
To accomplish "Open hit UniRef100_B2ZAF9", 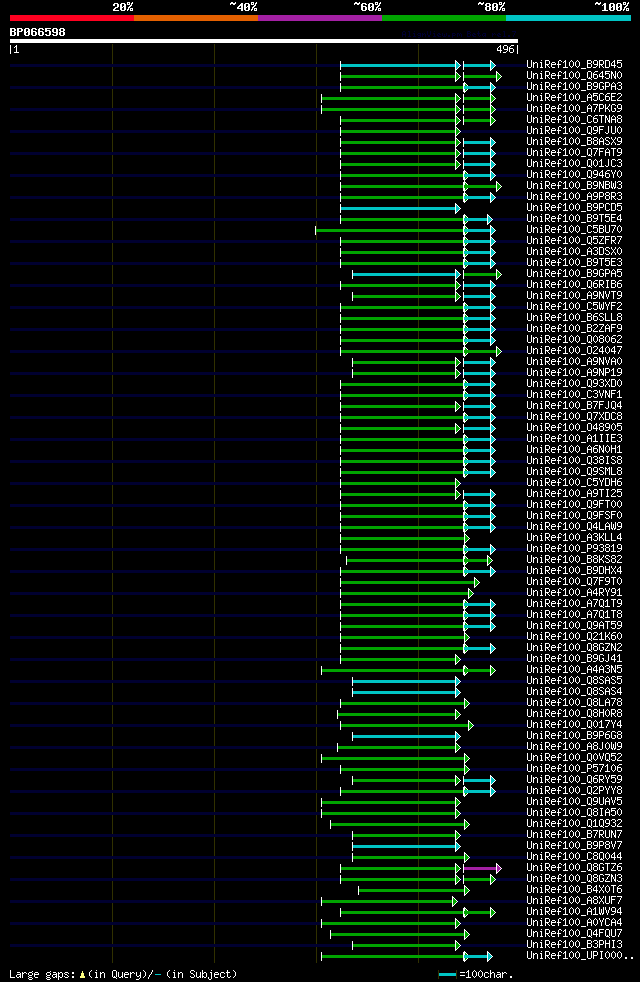I will (x=574, y=329).
